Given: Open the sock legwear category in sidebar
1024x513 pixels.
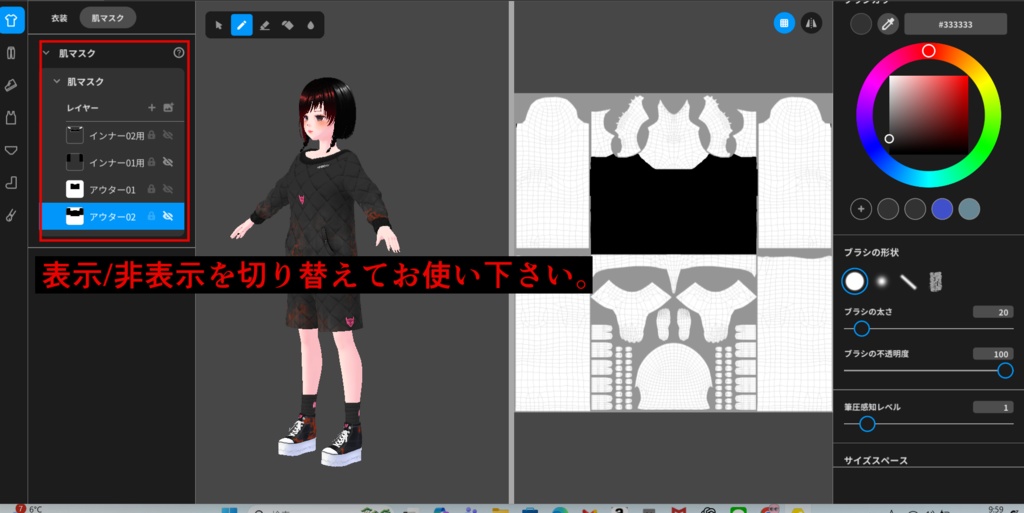Looking at the screenshot, I should coord(11,183).
